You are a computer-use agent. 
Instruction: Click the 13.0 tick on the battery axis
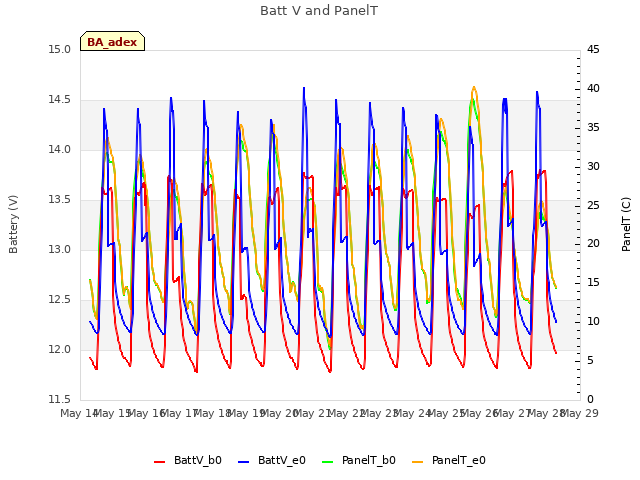pyautogui.click(x=59, y=249)
